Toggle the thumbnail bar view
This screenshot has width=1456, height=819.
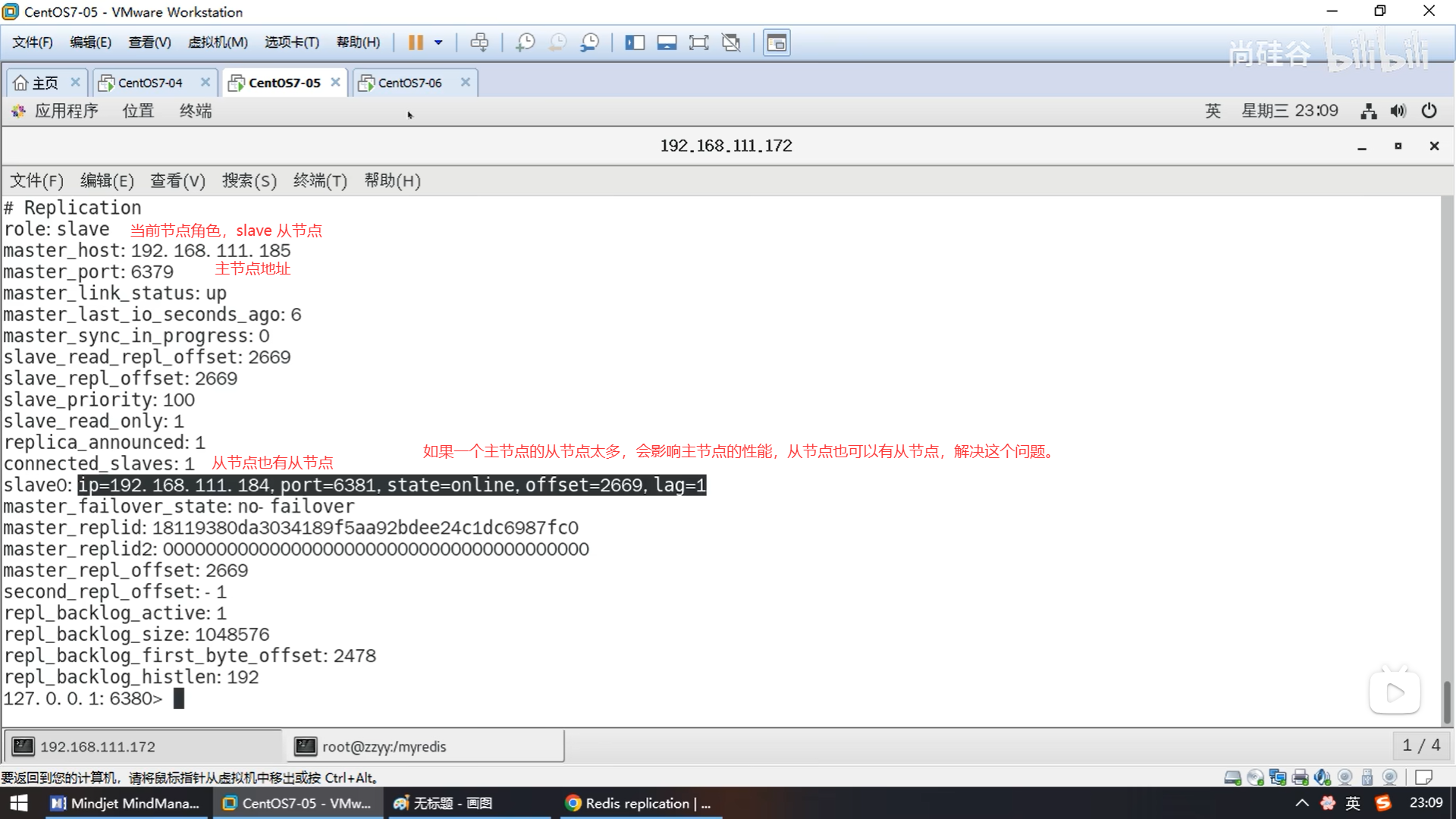pyautogui.click(x=667, y=42)
